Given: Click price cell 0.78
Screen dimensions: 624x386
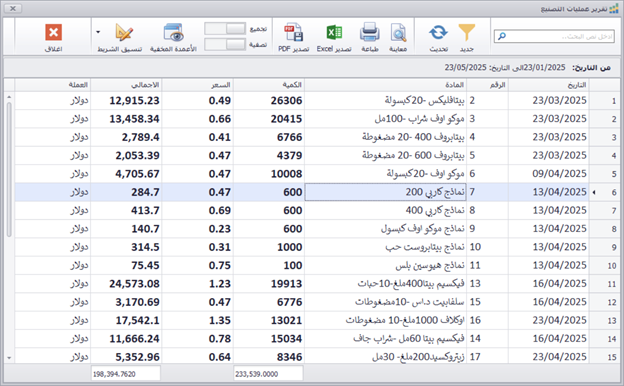Looking at the screenshot, I should click(x=198, y=338).
